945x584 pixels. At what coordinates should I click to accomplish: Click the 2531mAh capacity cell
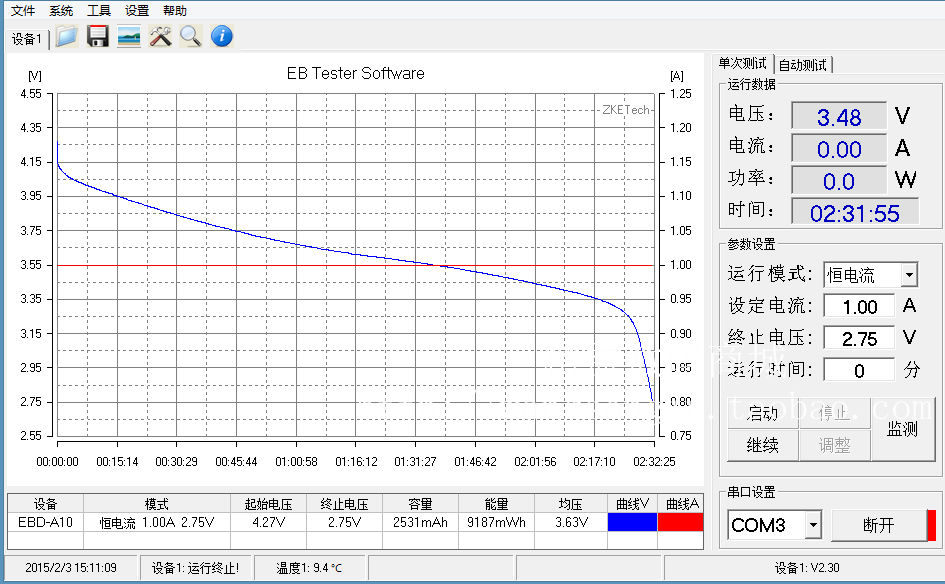pyautogui.click(x=420, y=522)
